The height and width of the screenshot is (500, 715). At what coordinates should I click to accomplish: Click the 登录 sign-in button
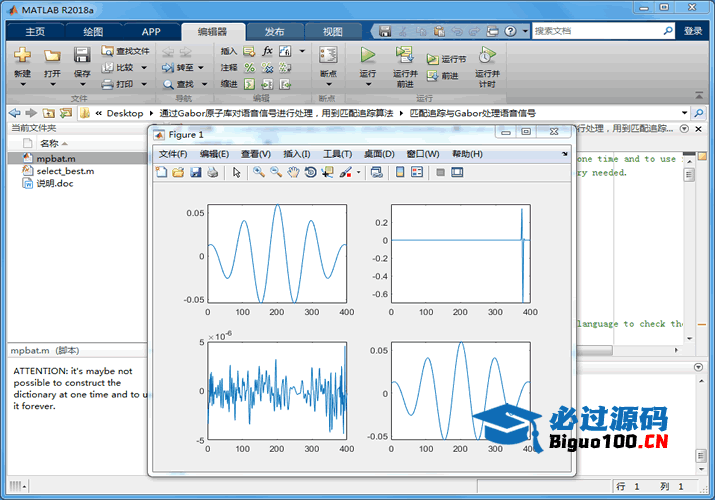point(693,31)
